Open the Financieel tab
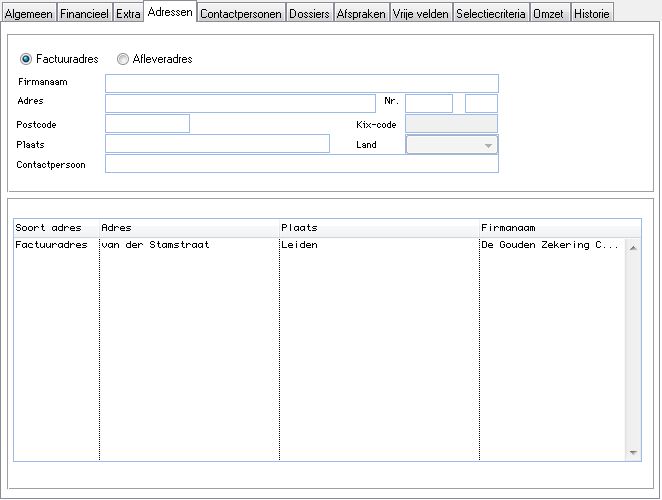This screenshot has width=662, height=500. [84, 14]
